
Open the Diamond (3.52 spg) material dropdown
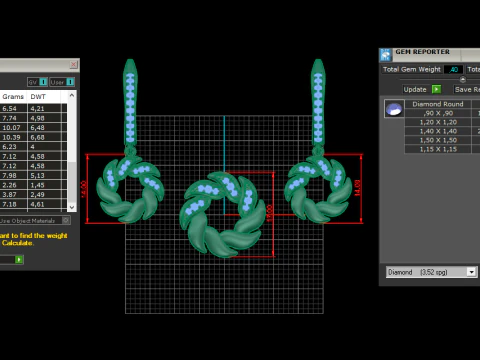(431, 272)
